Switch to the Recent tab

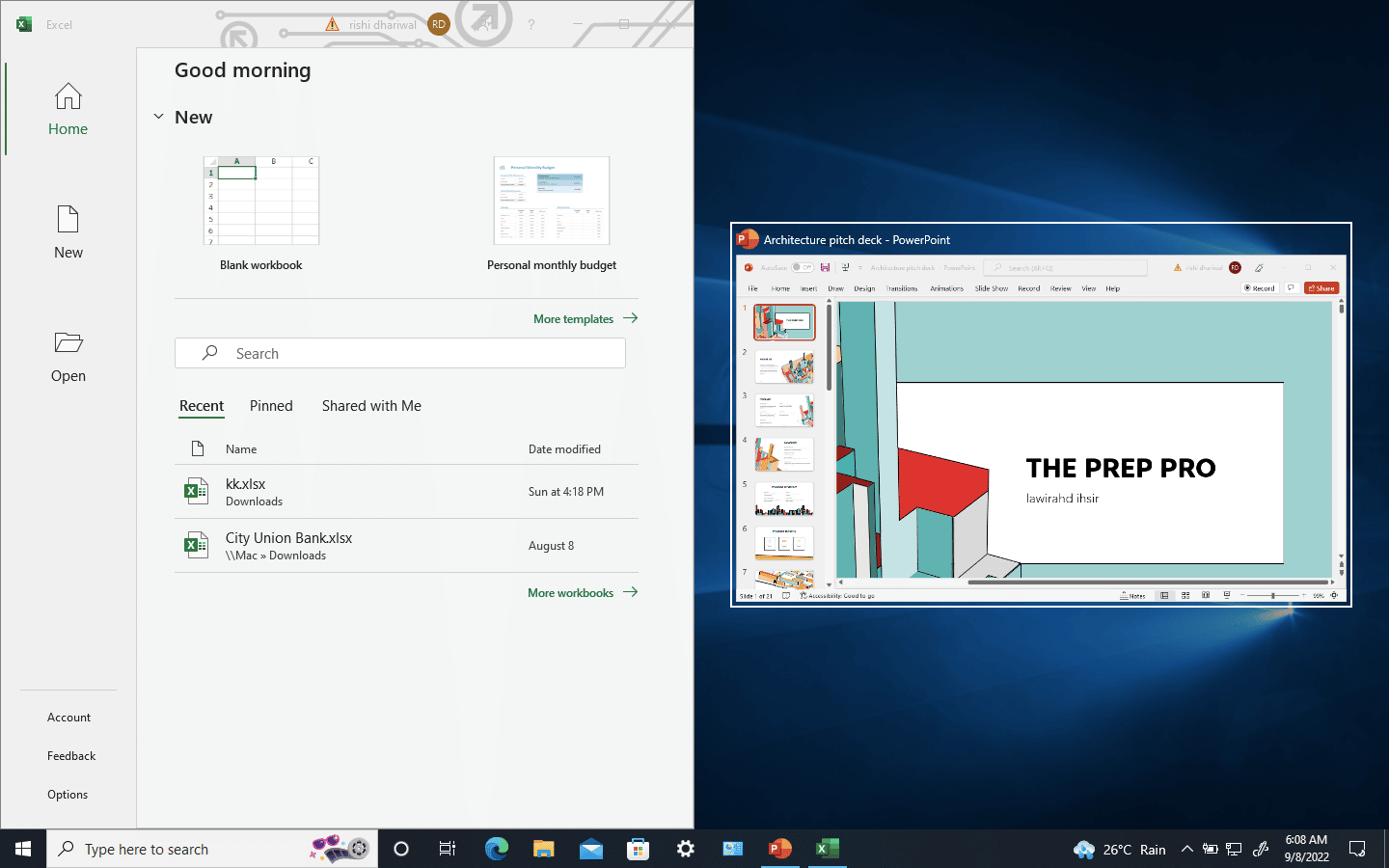pos(202,406)
